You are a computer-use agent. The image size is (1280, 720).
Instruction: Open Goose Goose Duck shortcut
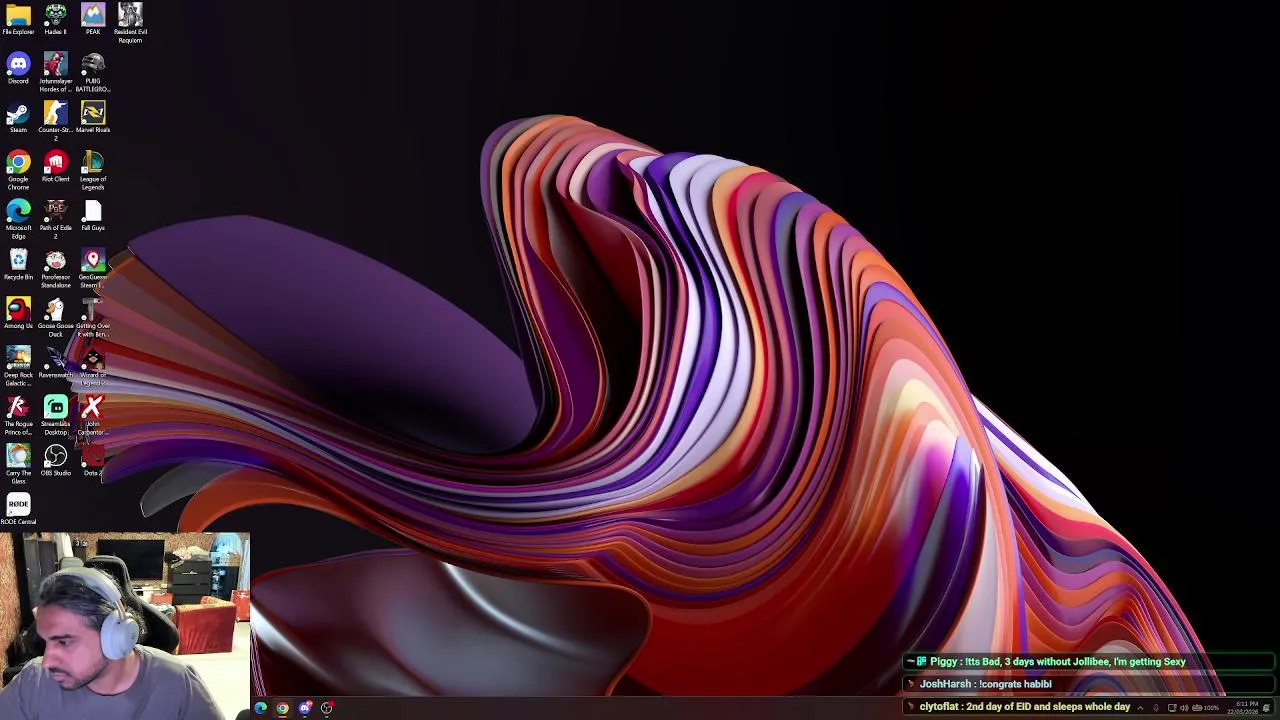(x=55, y=317)
